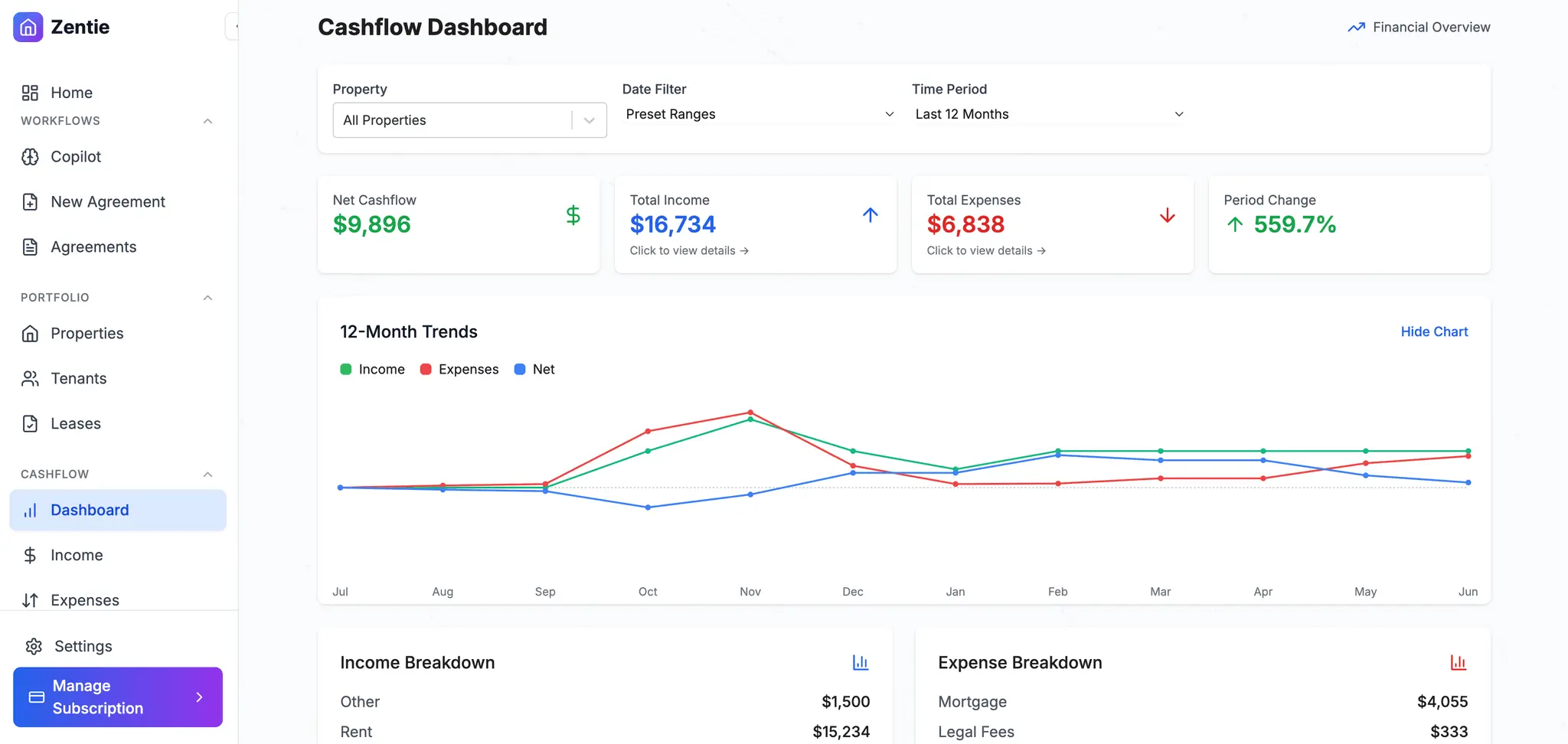Viewport: 1568px width, 744px height.
Task: Open the Last 12 Months time period dropdown
Action: (1049, 114)
